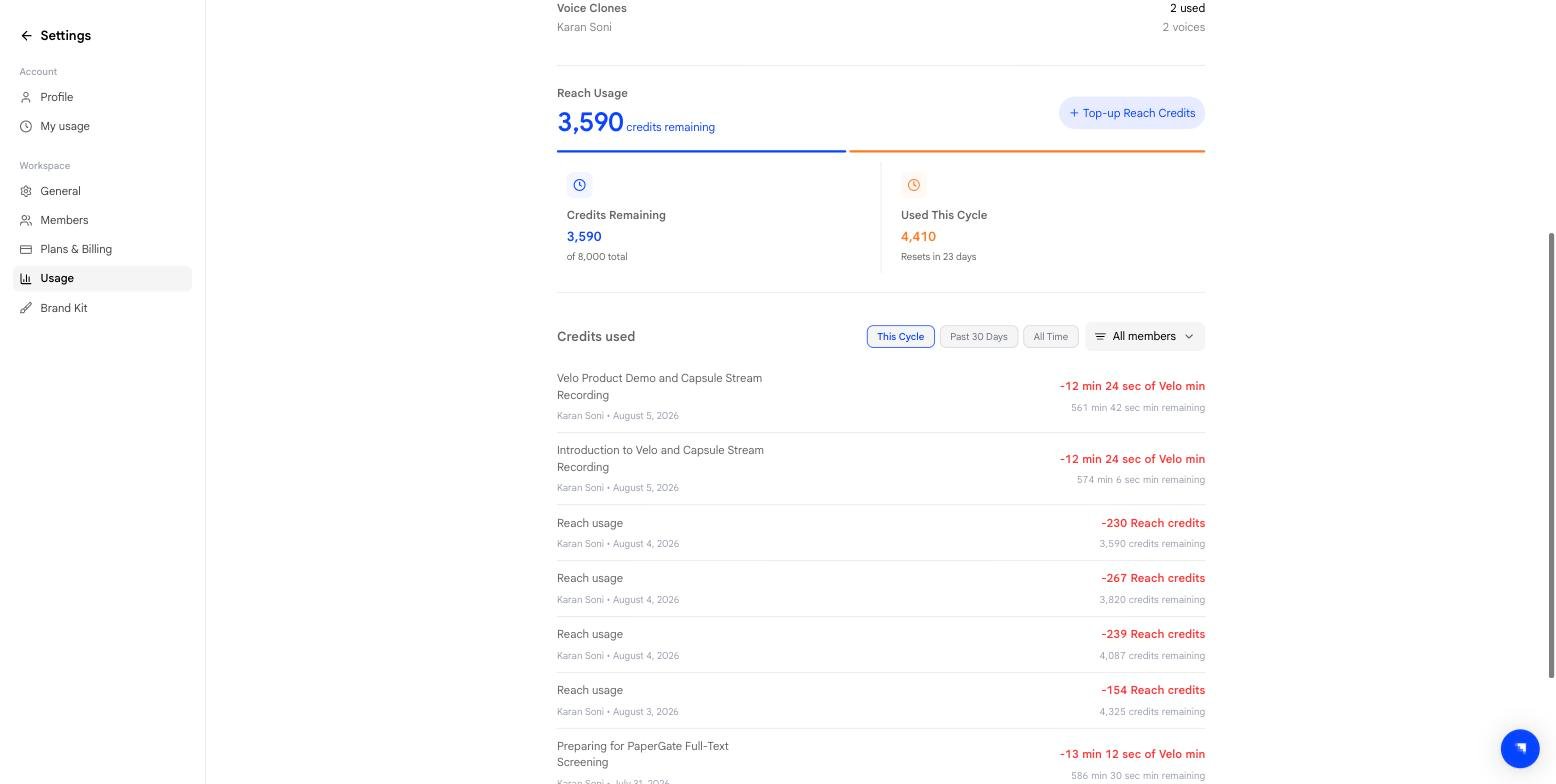Click Karan Soni • August 3, 2026 line
Viewport: 1556px width, 784px height.
point(617,712)
